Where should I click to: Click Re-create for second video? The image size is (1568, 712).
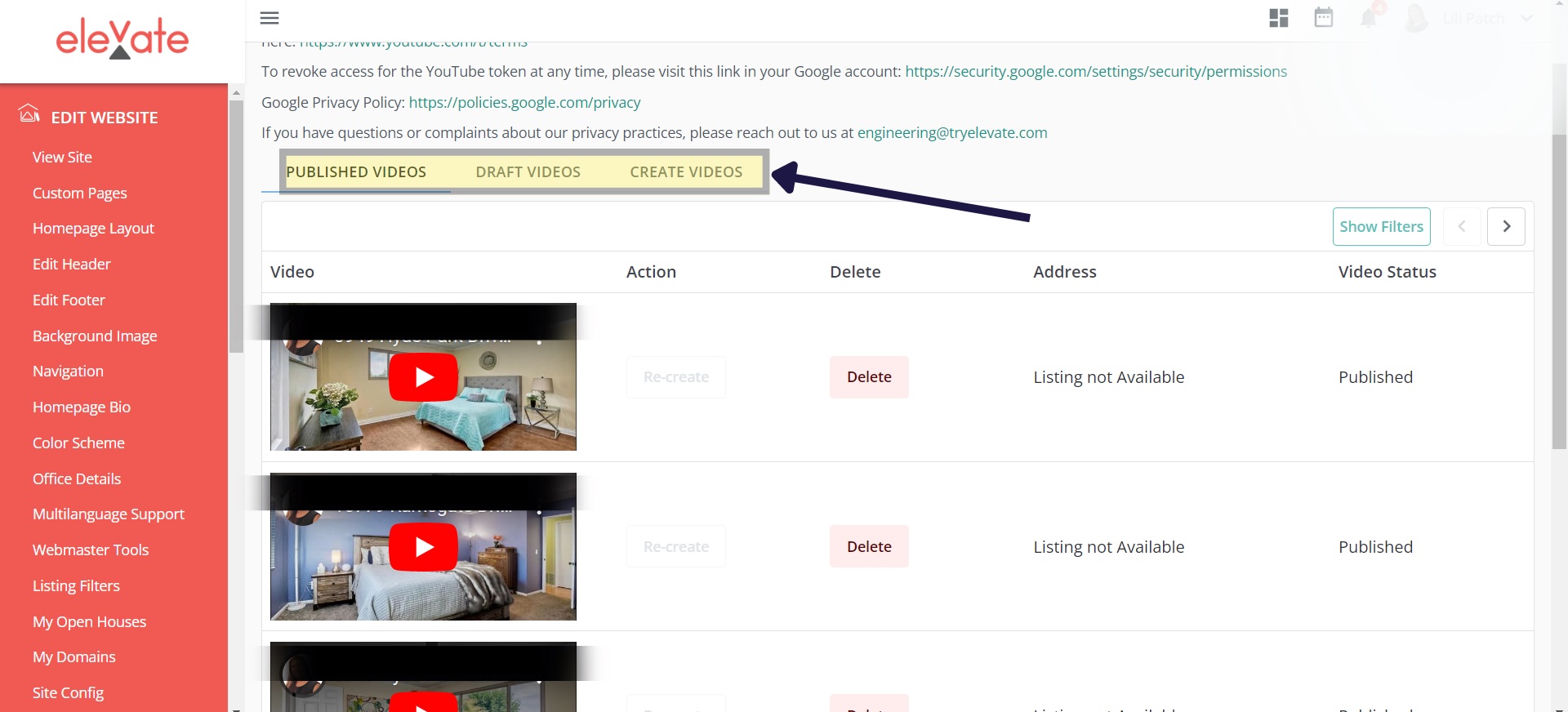click(x=676, y=547)
